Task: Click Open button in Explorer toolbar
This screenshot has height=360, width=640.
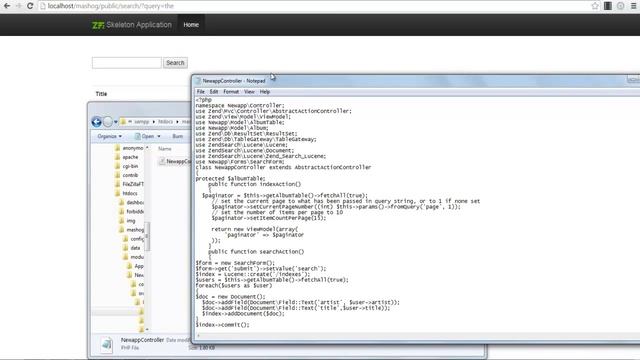Action: click(x=145, y=136)
